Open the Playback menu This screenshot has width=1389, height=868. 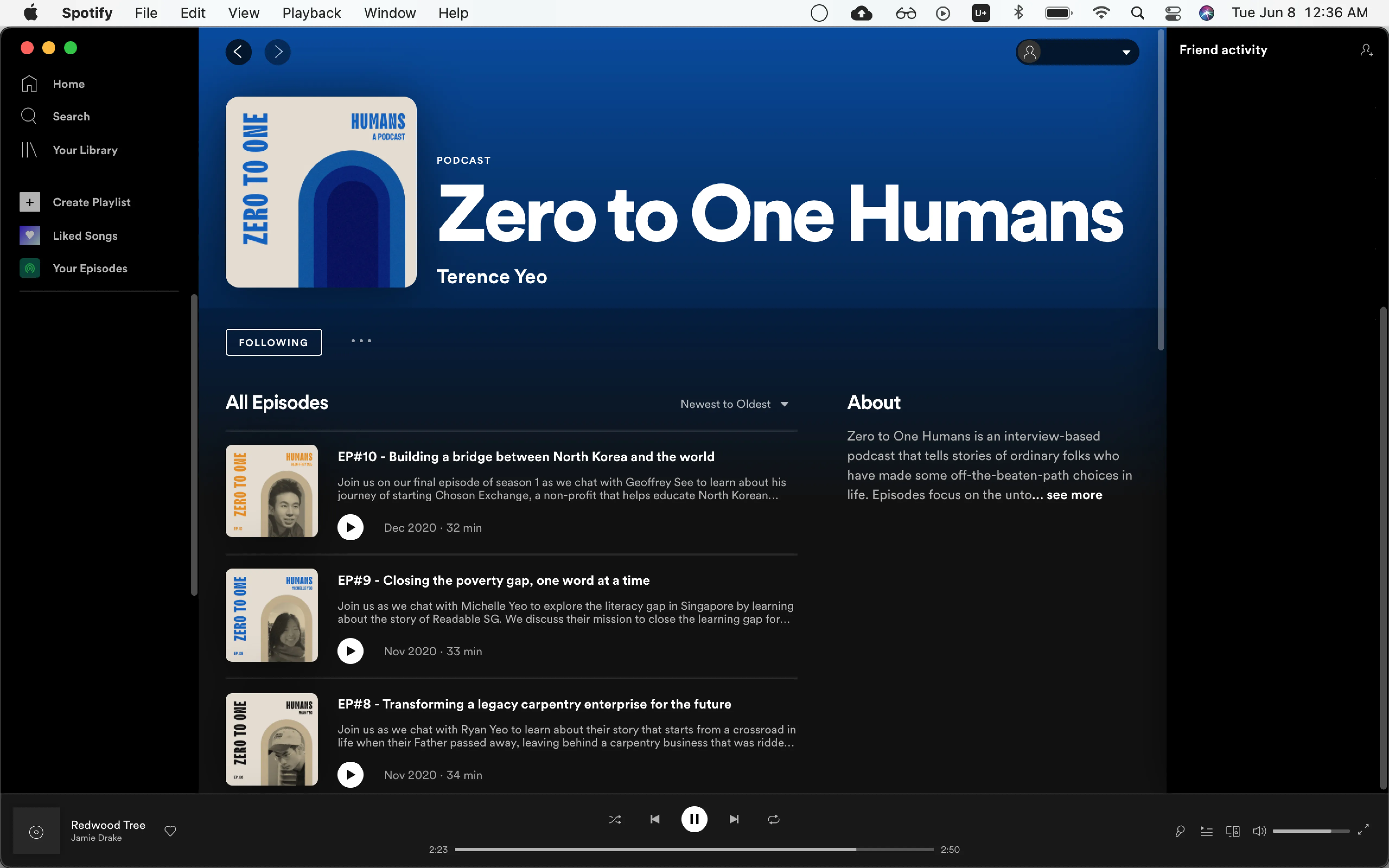[x=312, y=13]
